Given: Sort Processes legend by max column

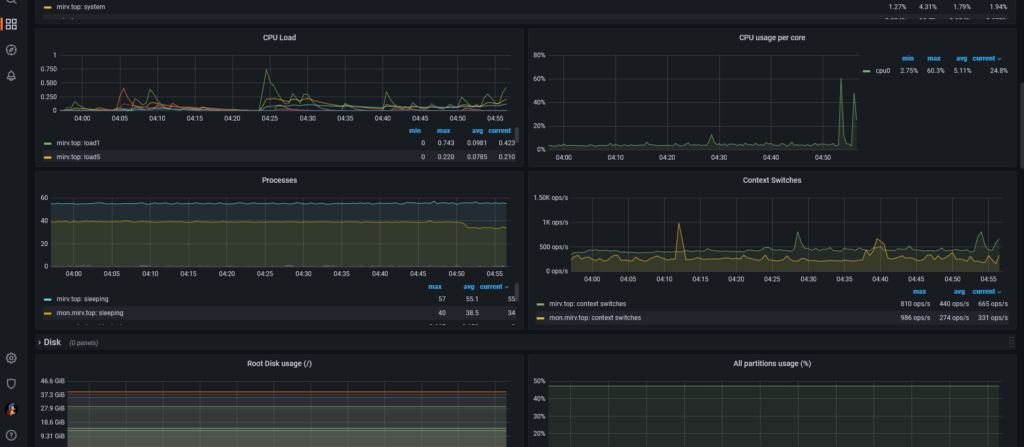Looking at the screenshot, I should (x=435, y=287).
